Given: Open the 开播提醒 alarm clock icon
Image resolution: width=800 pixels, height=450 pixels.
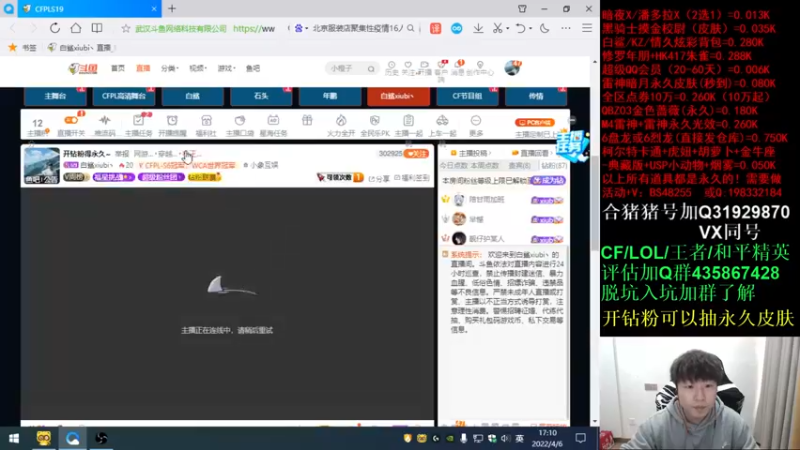Looking at the screenshot, I should [x=172, y=125].
